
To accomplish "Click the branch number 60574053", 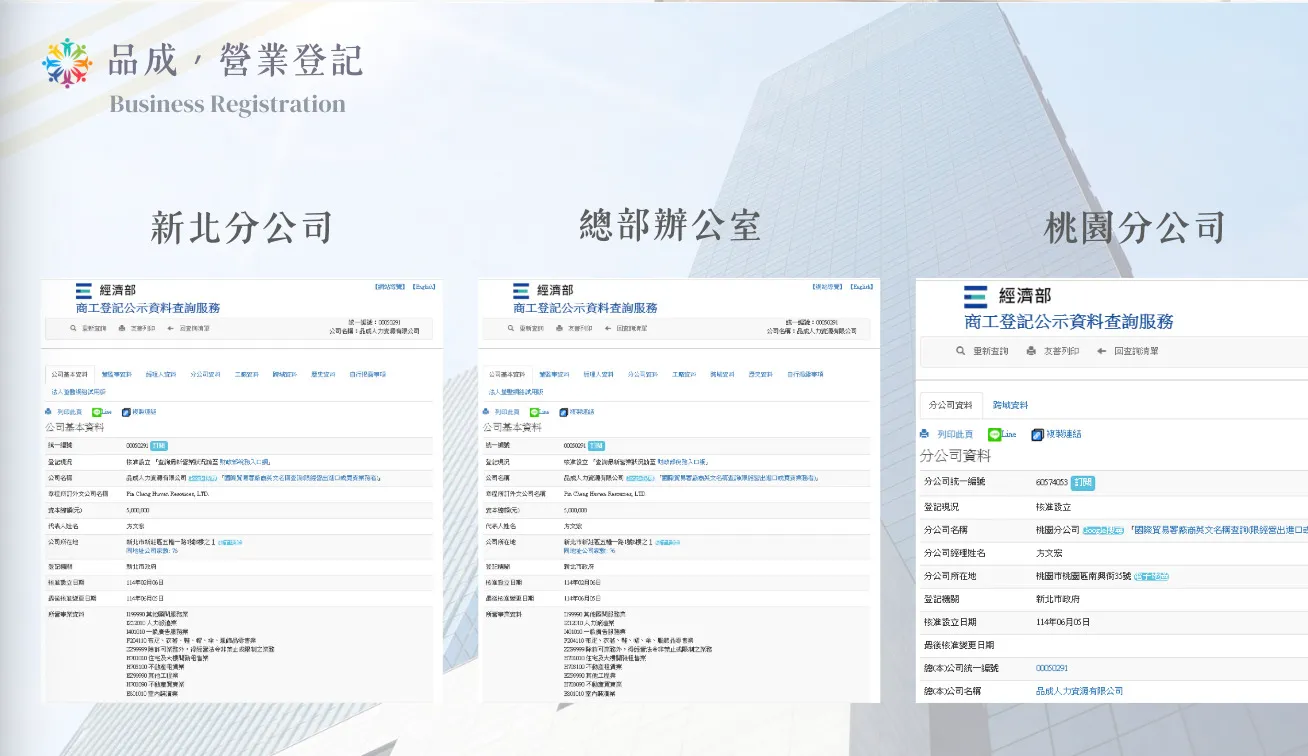I will (x=1052, y=482).
